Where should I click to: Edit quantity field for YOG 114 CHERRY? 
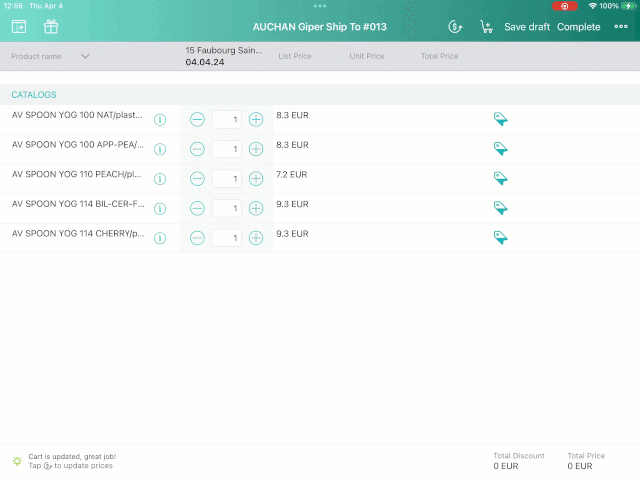[227, 238]
